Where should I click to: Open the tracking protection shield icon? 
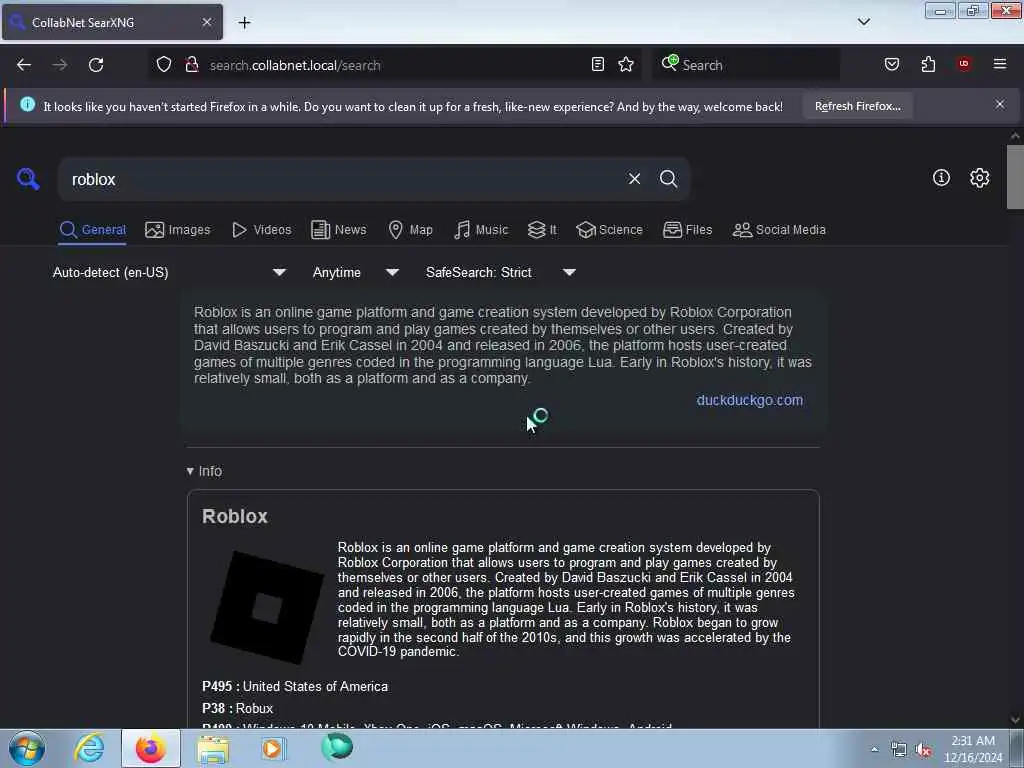tap(164, 65)
